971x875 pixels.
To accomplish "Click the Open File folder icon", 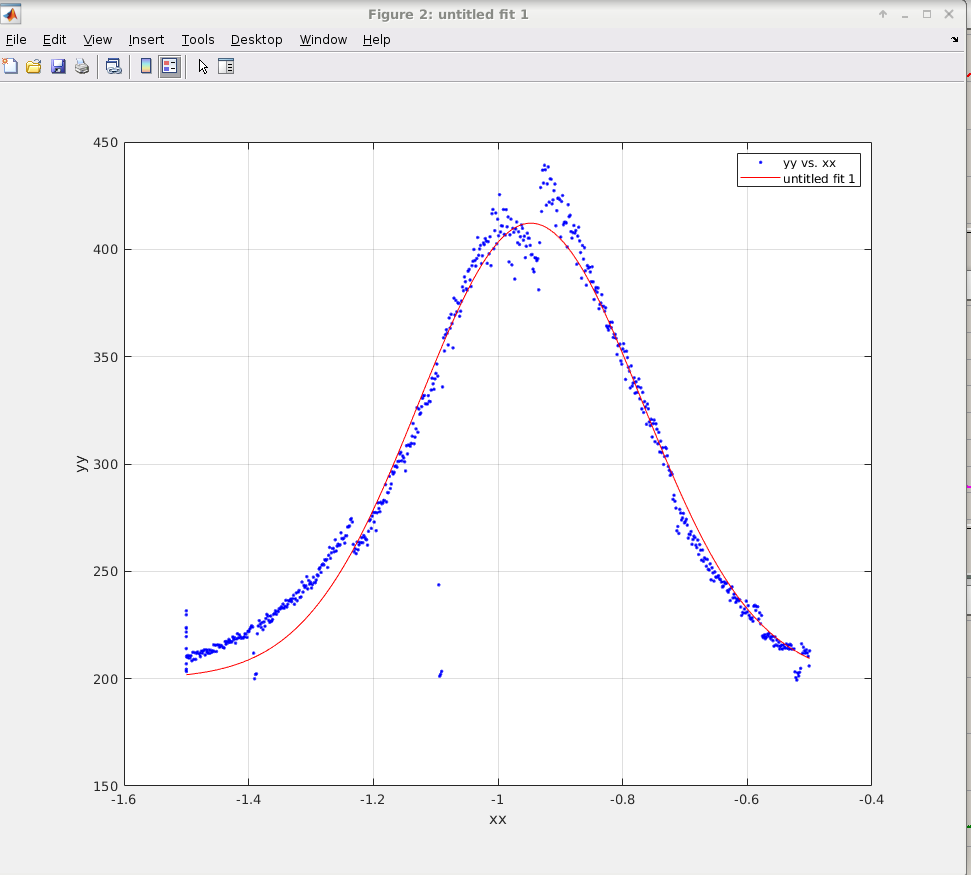I will [34, 67].
